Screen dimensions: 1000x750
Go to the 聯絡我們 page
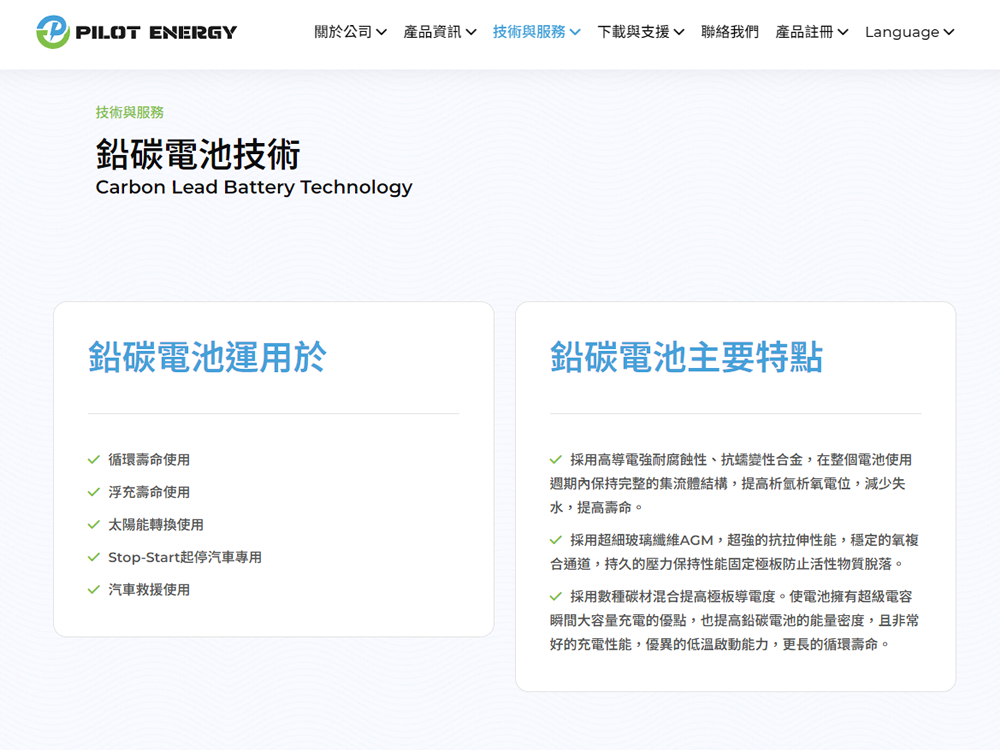pyautogui.click(x=730, y=32)
